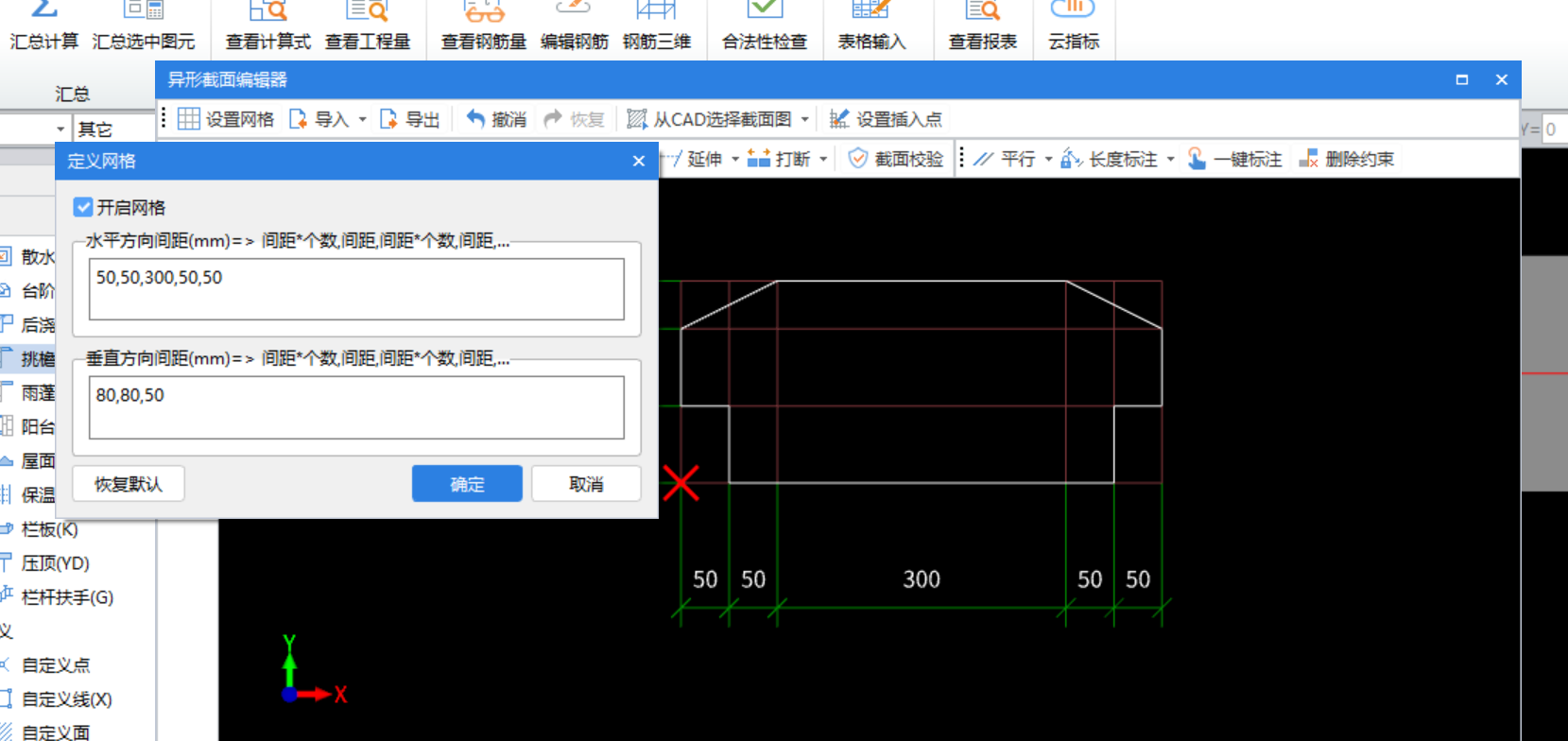The image size is (1568, 741).
Task: Expand 导入 dropdown arrow
Action: [x=362, y=120]
